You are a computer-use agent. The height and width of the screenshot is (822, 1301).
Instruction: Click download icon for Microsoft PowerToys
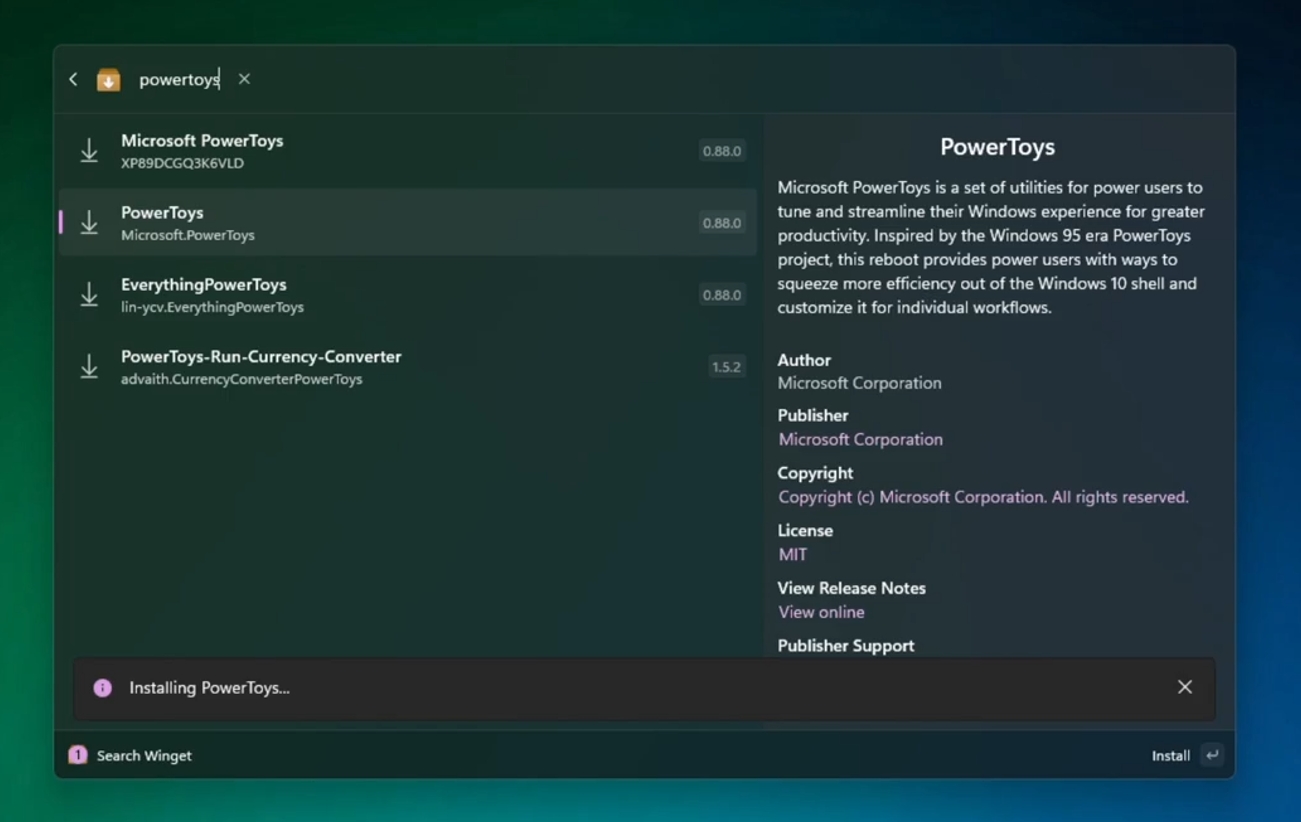pyautogui.click(x=89, y=151)
